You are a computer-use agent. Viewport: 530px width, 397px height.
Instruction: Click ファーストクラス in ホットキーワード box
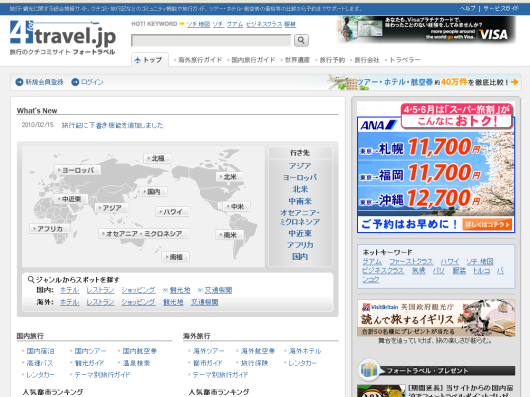411,262
